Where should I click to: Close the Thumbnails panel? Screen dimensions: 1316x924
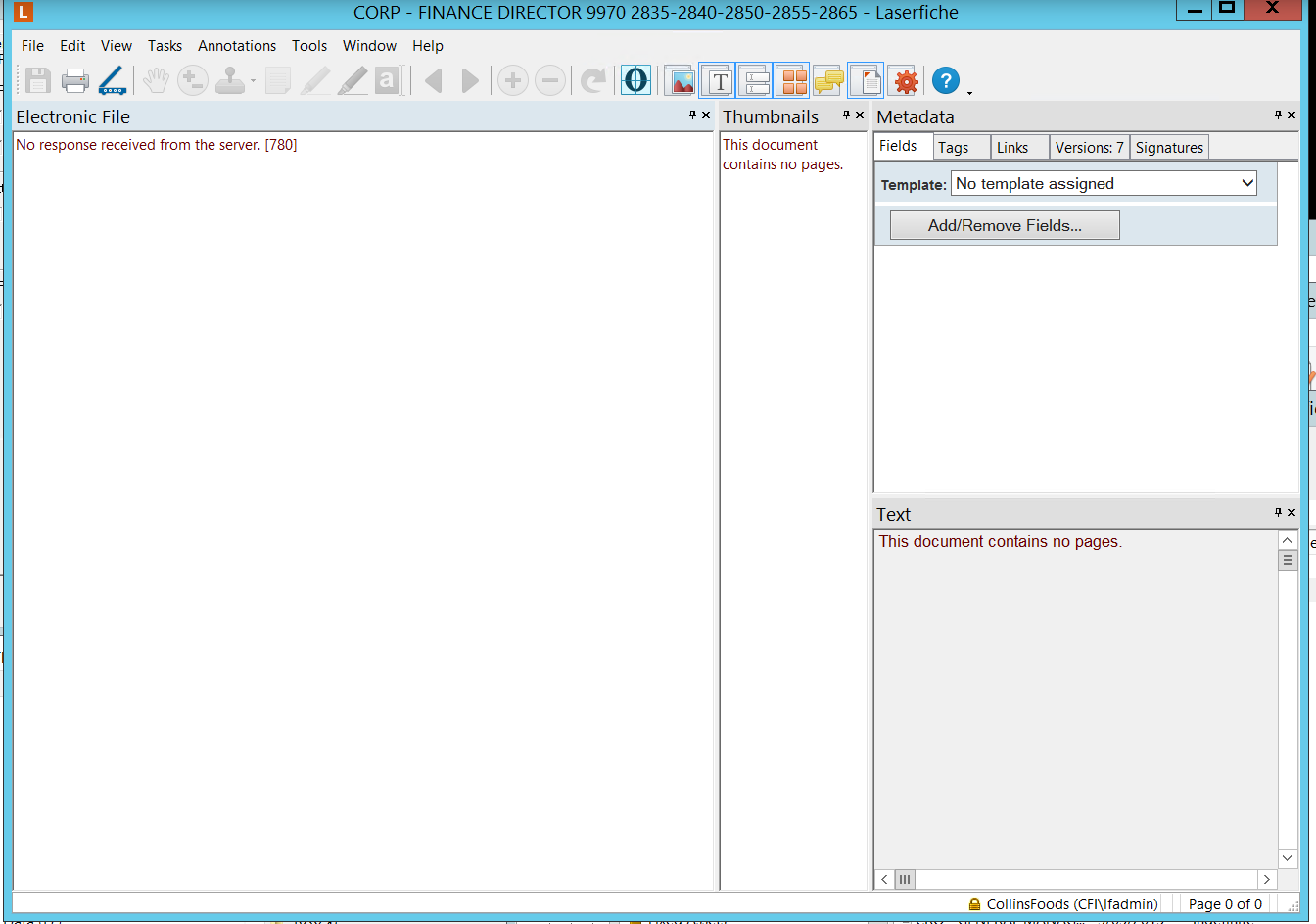point(860,115)
